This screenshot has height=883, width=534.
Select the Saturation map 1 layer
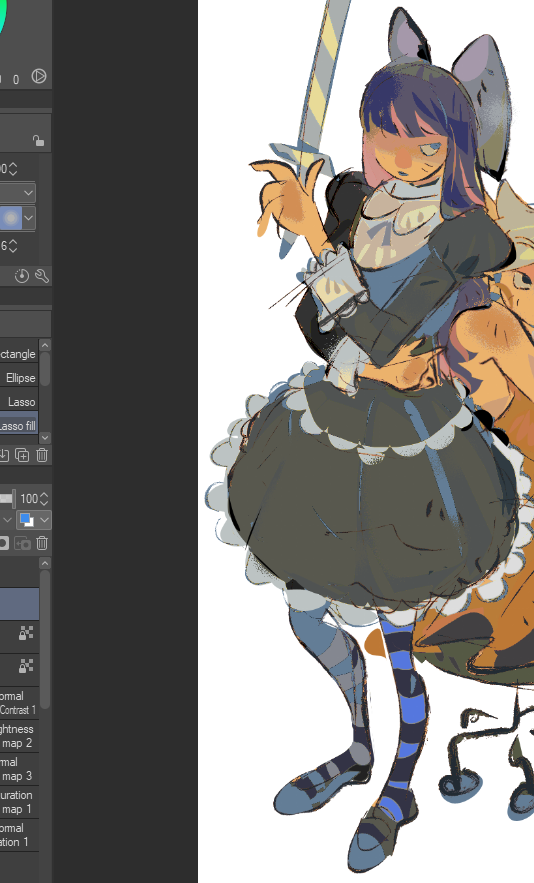click(x=19, y=802)
